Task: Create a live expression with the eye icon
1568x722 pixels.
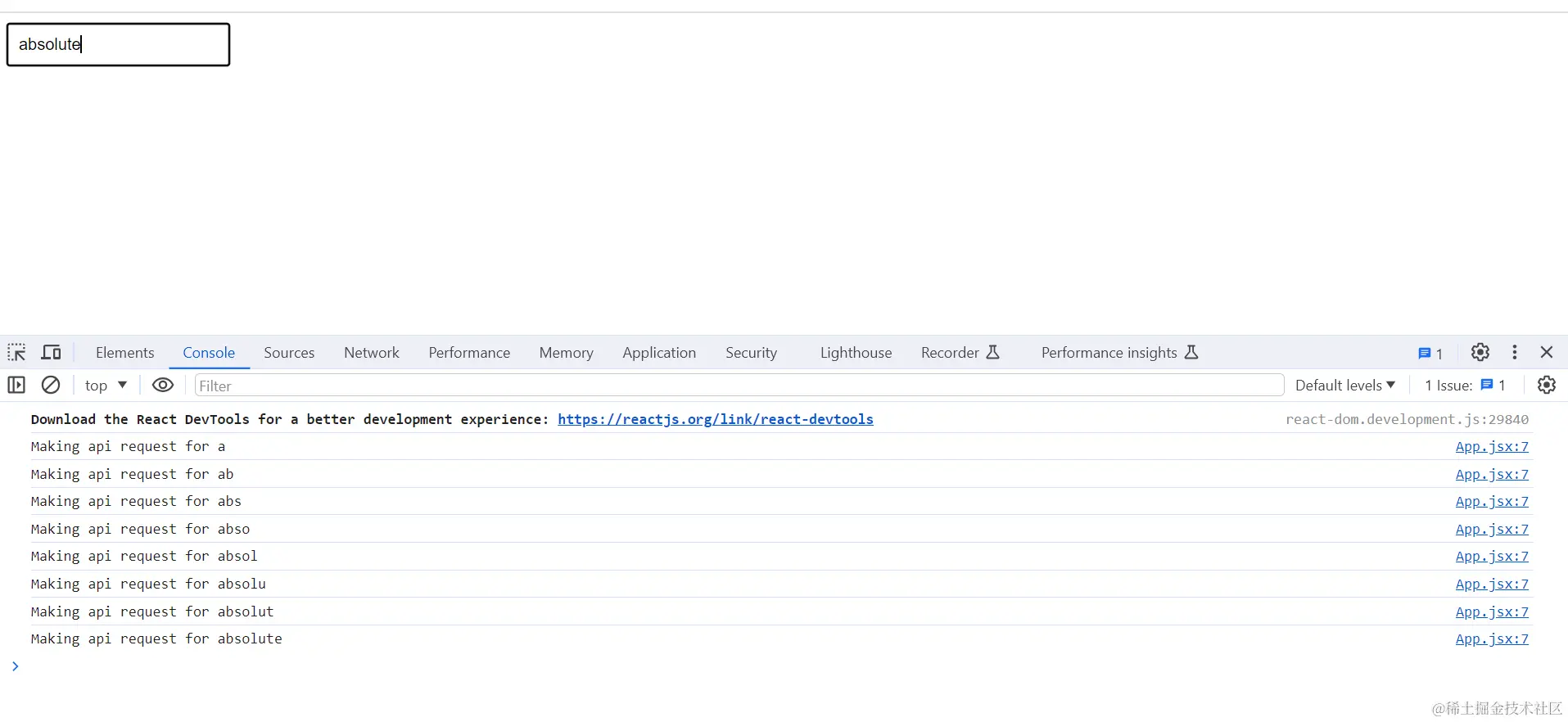Action: [163, 385]
